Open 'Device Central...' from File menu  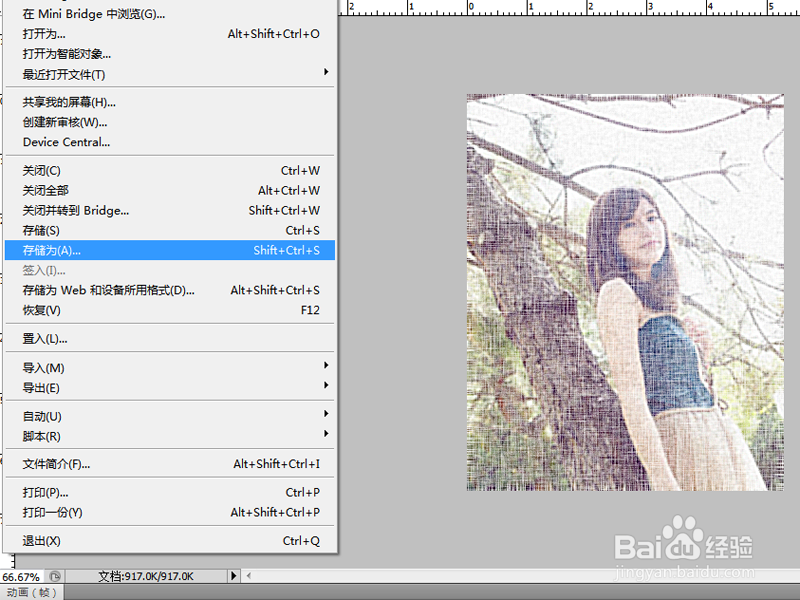tap(169, 142)
